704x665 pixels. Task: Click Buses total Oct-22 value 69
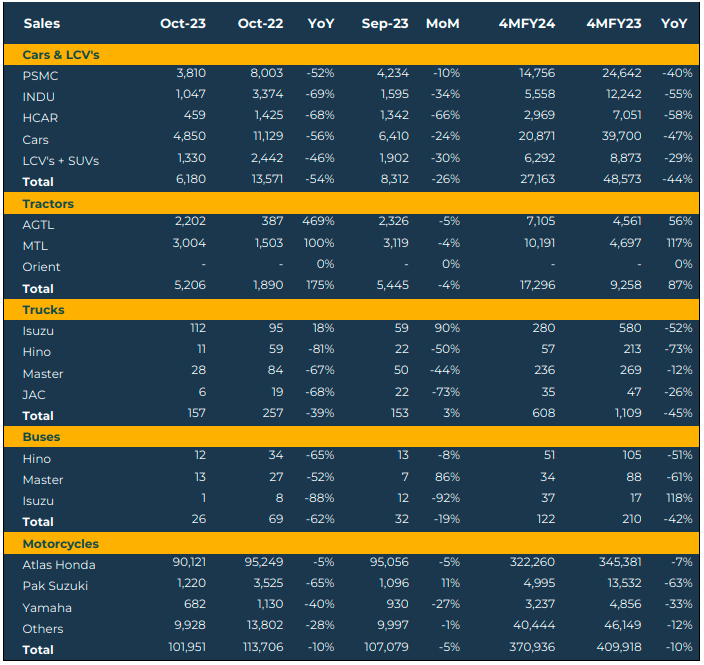click(276, 519)
